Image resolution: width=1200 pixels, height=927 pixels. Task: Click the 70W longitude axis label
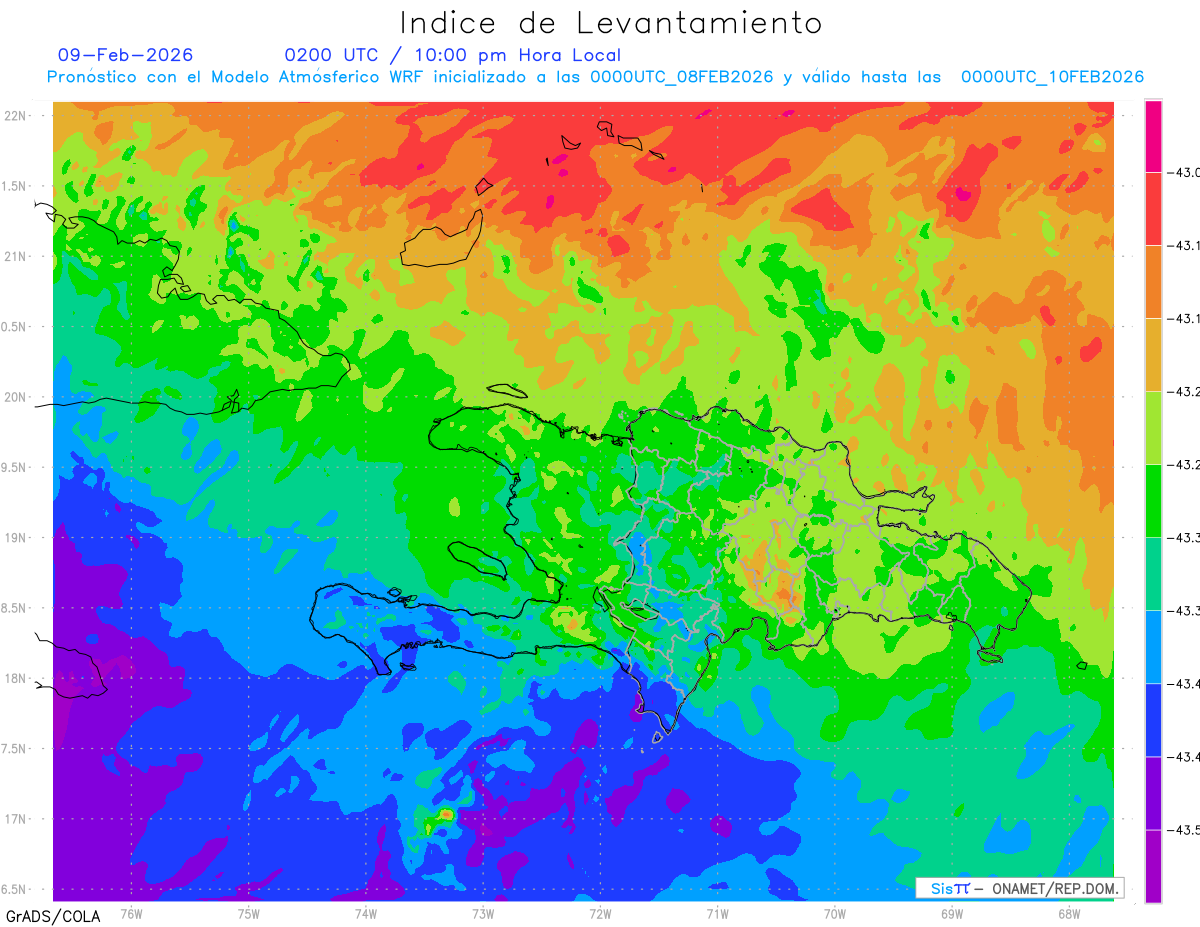point(835,913)
